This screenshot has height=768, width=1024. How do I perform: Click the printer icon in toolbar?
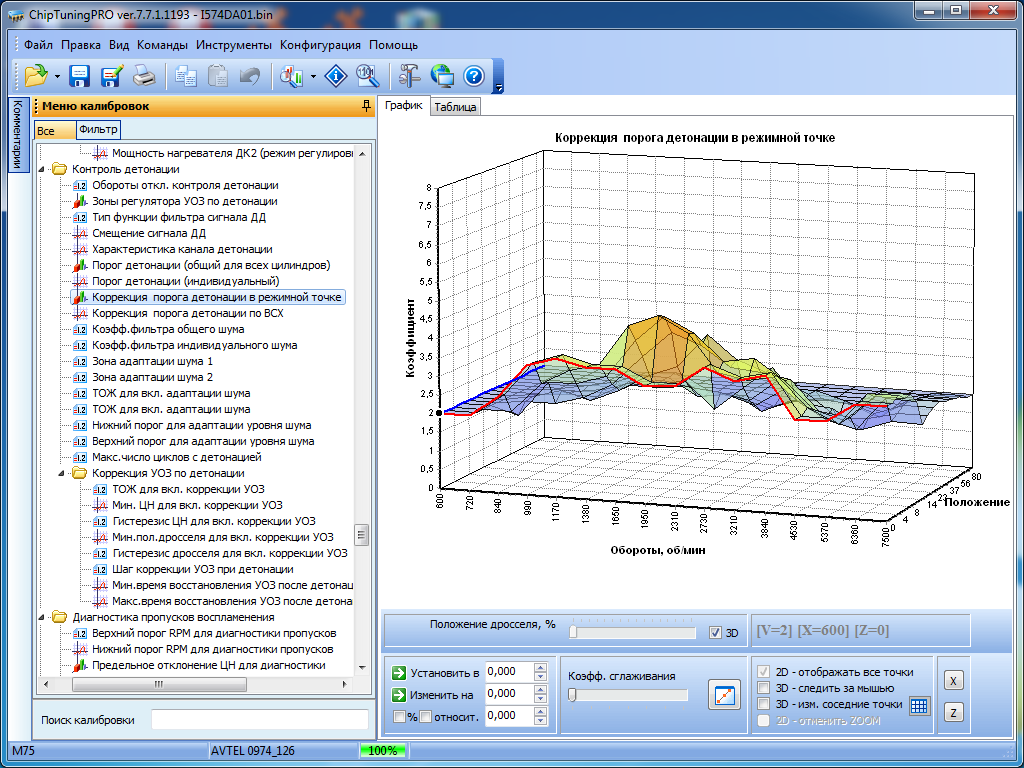point(145,75)
